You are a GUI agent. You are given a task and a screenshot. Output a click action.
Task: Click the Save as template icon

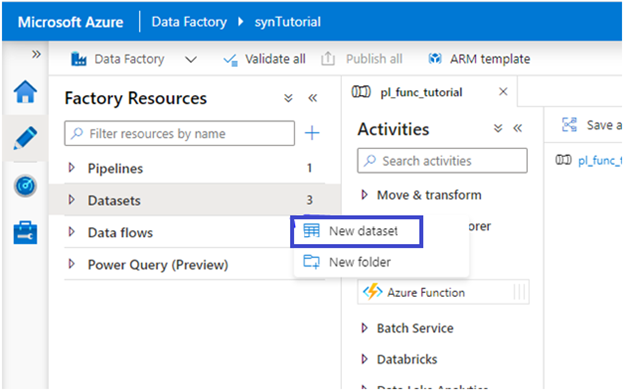point(569,125)
